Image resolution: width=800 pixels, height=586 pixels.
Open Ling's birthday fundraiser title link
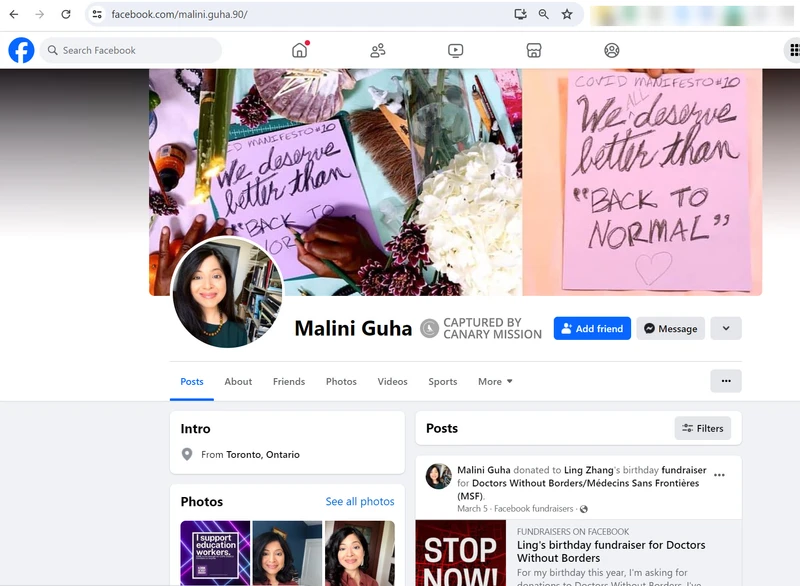coord(611,551)
